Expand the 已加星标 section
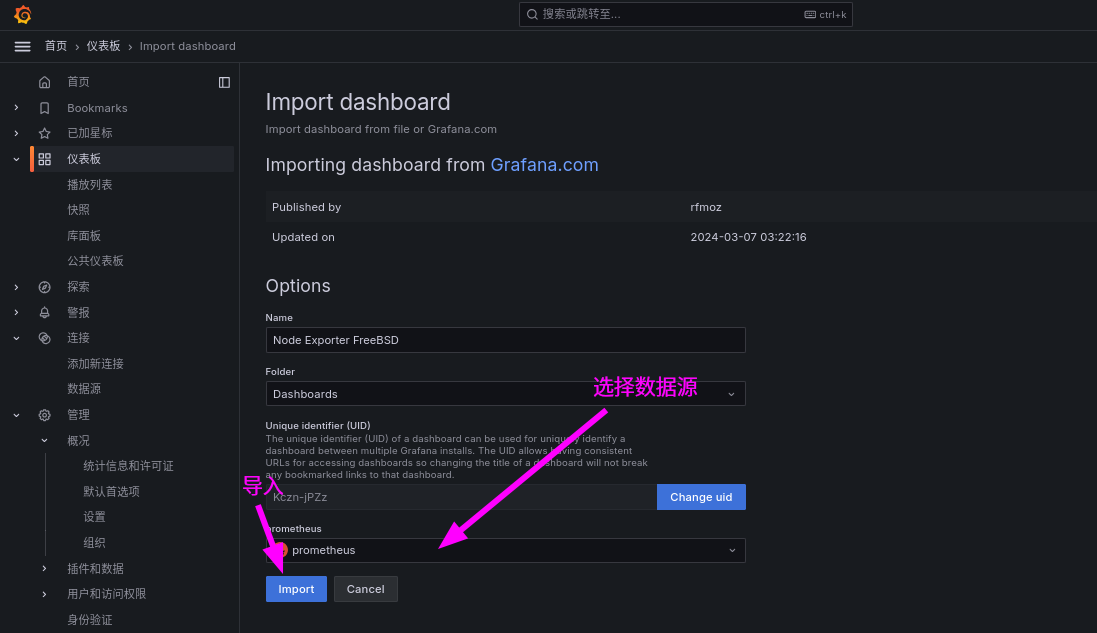The image size is (1097, 633). tap(16, 133)
